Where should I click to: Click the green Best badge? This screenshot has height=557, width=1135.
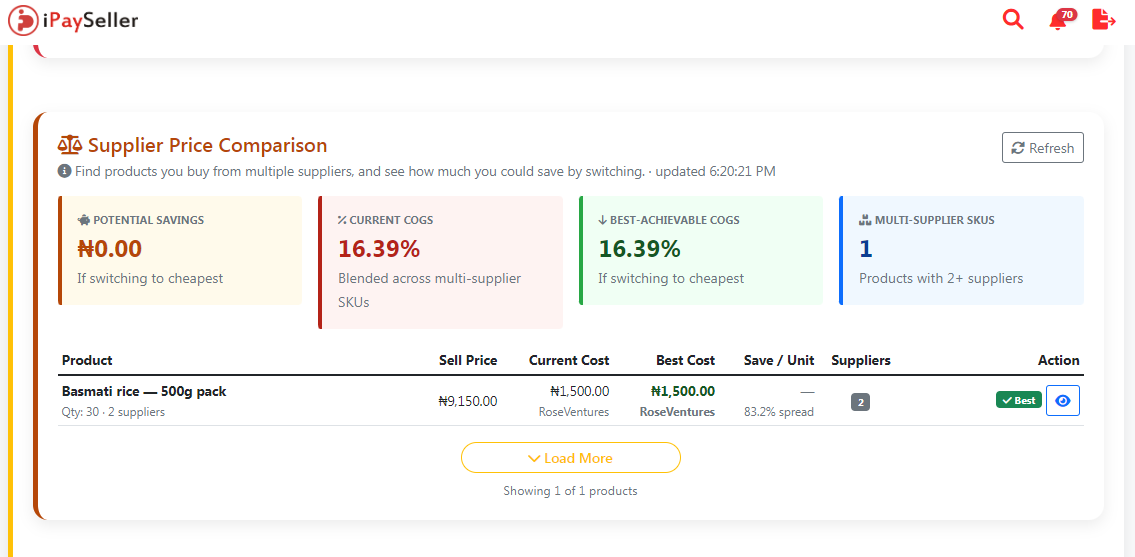[x=1018, y=400]
